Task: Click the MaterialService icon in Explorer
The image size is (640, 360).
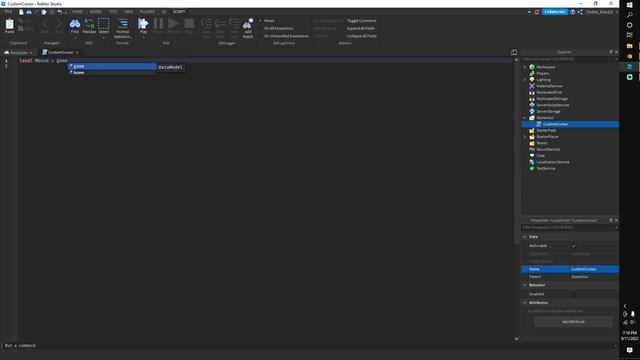Action: point(532,86)
